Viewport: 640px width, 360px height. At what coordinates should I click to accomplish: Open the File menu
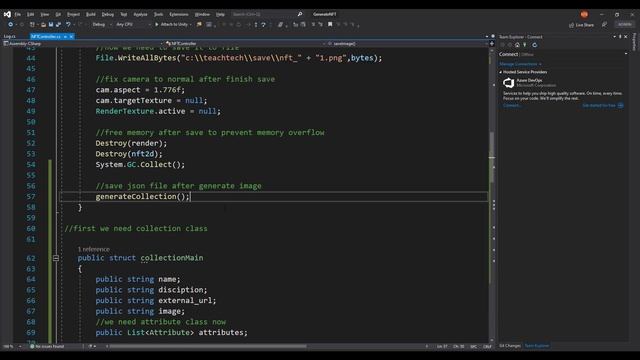point(18,14)
